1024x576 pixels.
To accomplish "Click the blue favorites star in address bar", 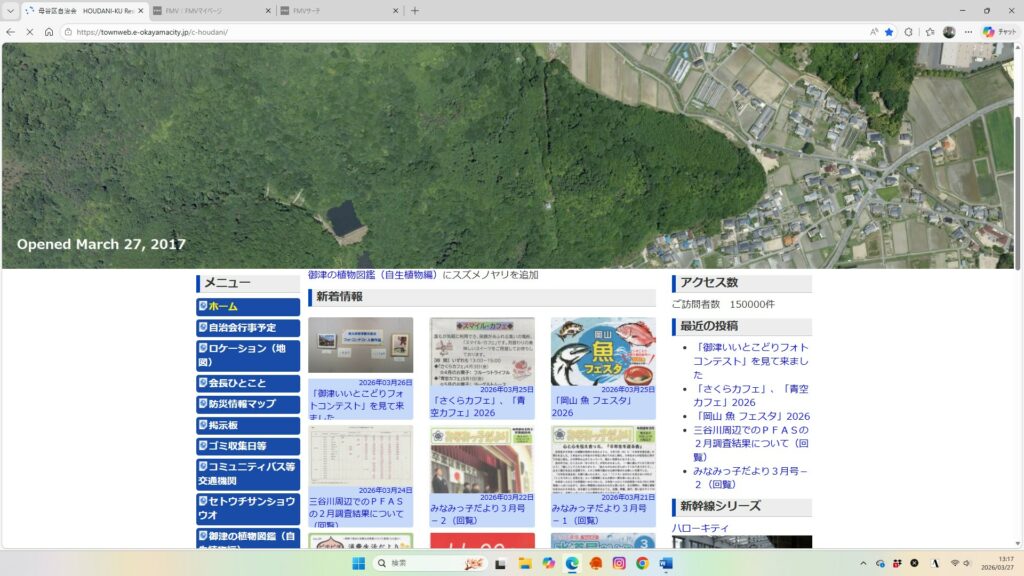I will [x=889, y=32].
